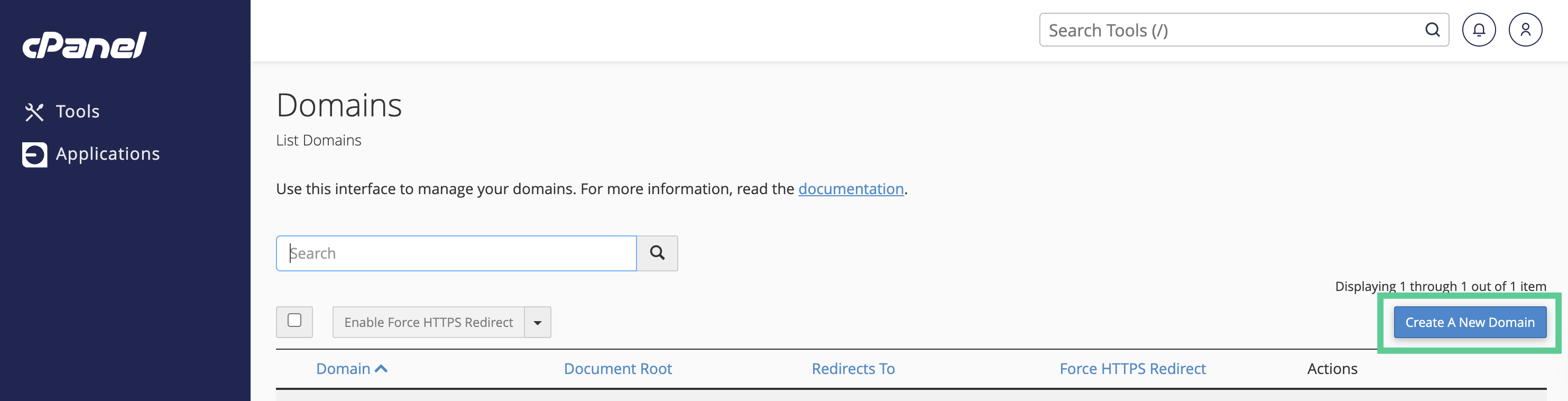The image size is (1568, 401).
Task: Click the sort chevron next to Domain
Action: (382, 368)
